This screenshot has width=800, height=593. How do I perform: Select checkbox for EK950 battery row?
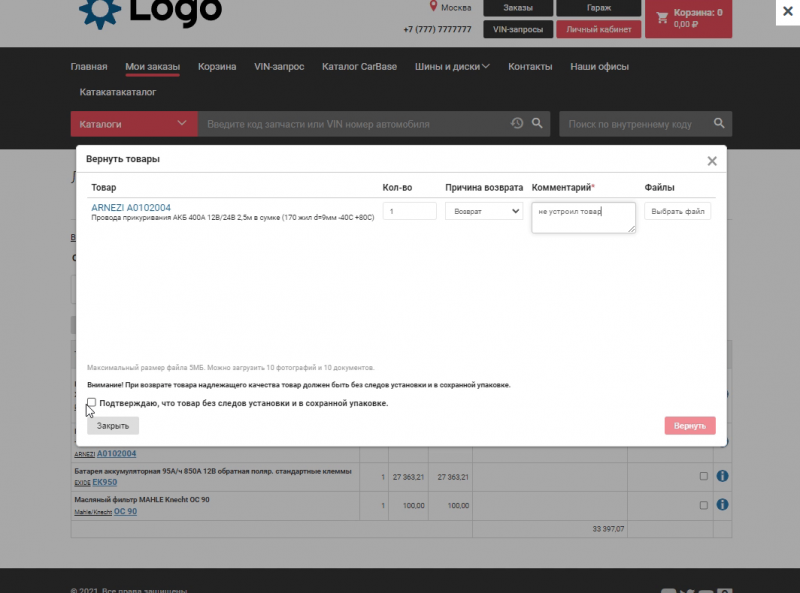point(704,476)
